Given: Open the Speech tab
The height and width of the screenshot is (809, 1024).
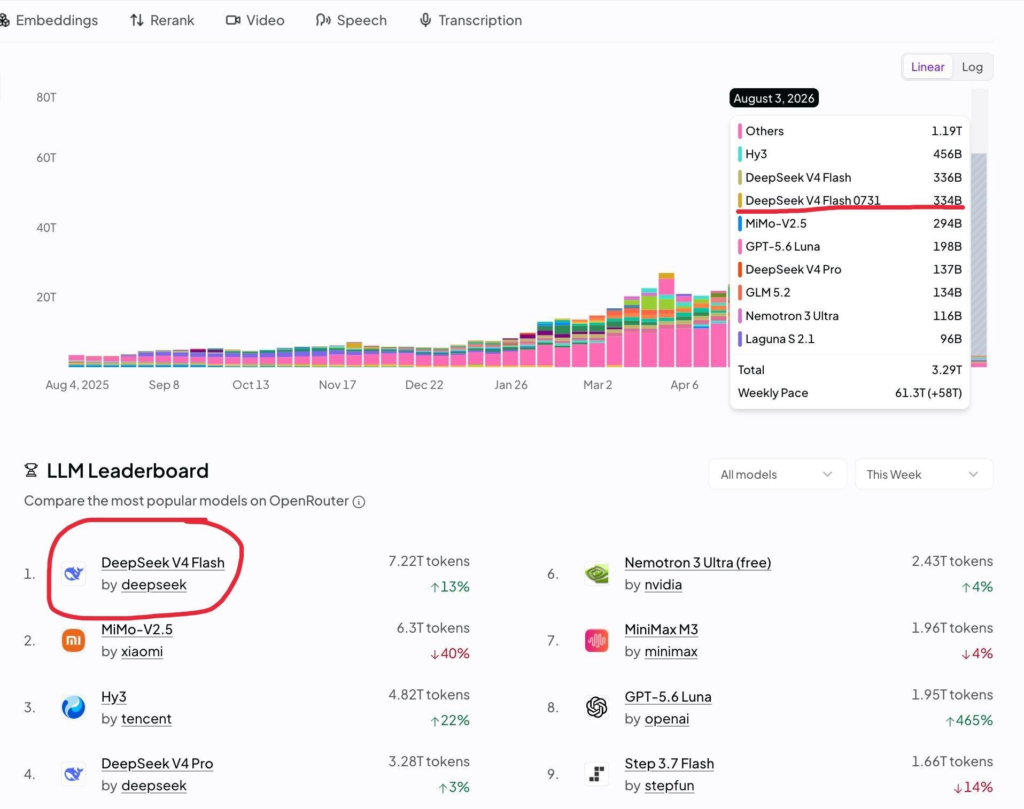Looking at the screenshot, I should click(x=351, y=20).
